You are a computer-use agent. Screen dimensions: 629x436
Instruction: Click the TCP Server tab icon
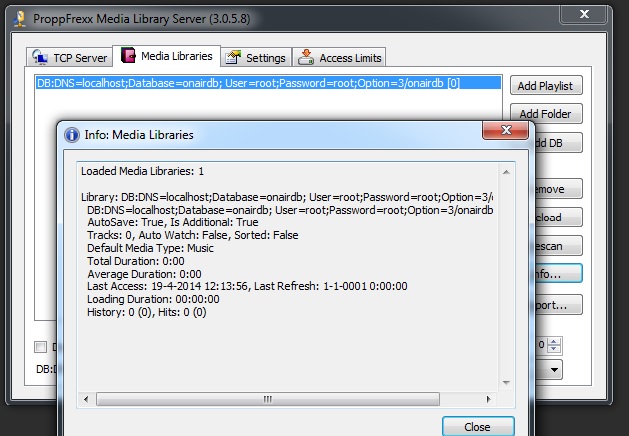40,57
